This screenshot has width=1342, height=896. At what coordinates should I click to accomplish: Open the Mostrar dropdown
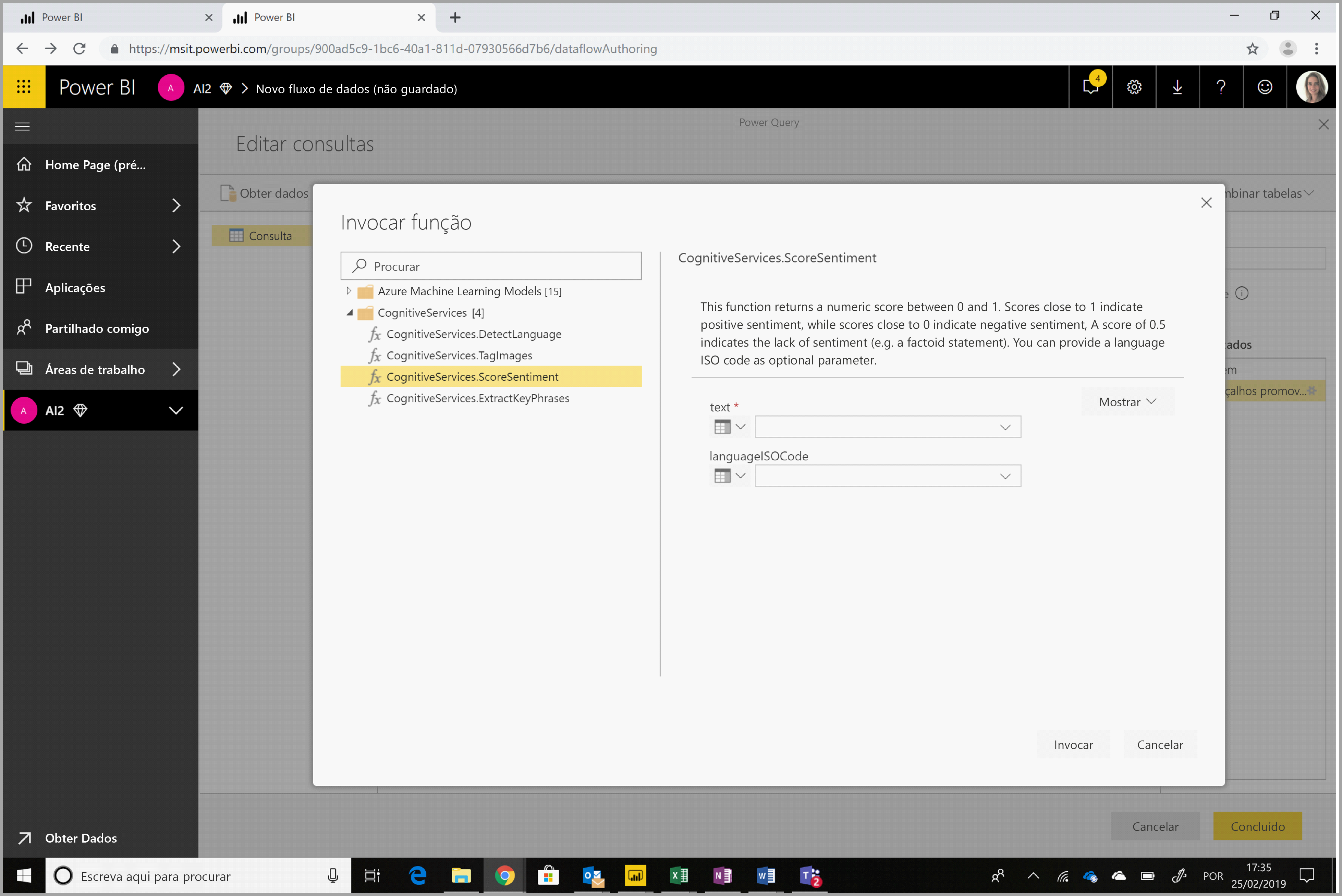[1127, 402]
